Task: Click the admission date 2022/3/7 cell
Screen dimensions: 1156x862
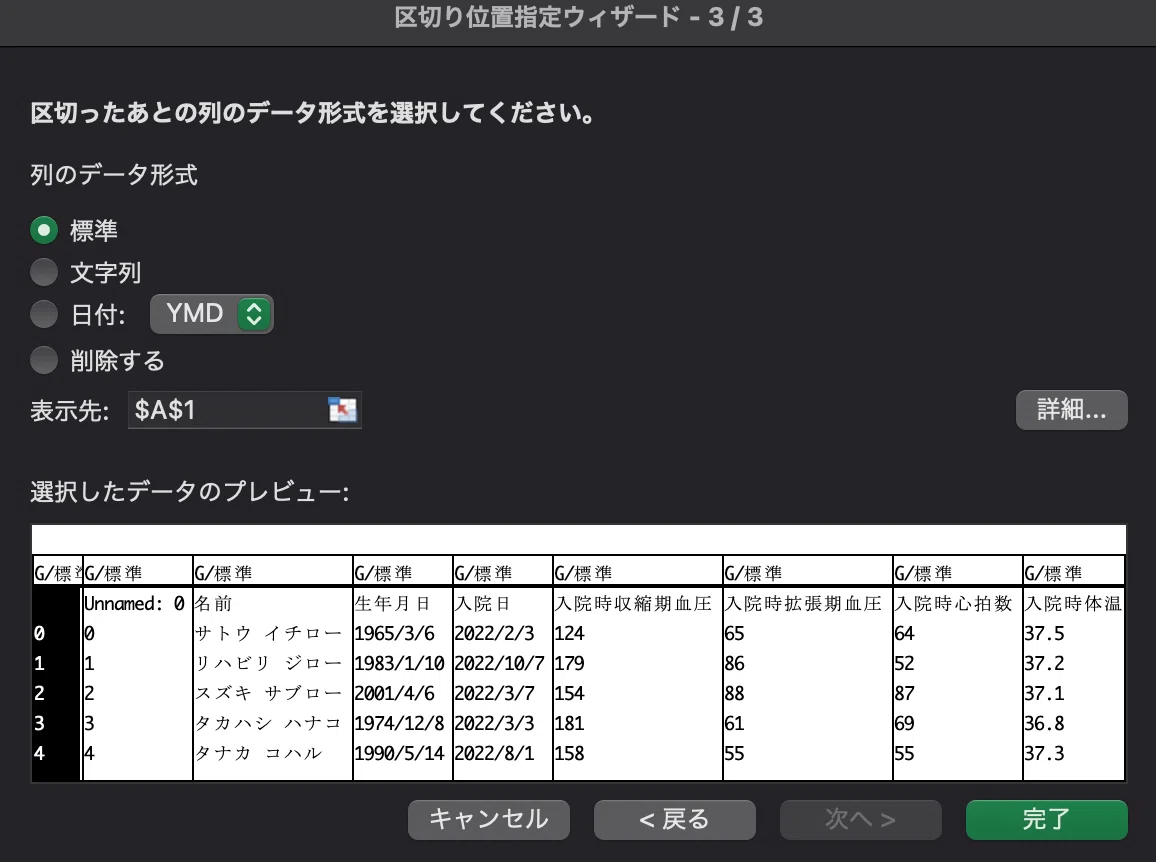Action: (495, 693)
